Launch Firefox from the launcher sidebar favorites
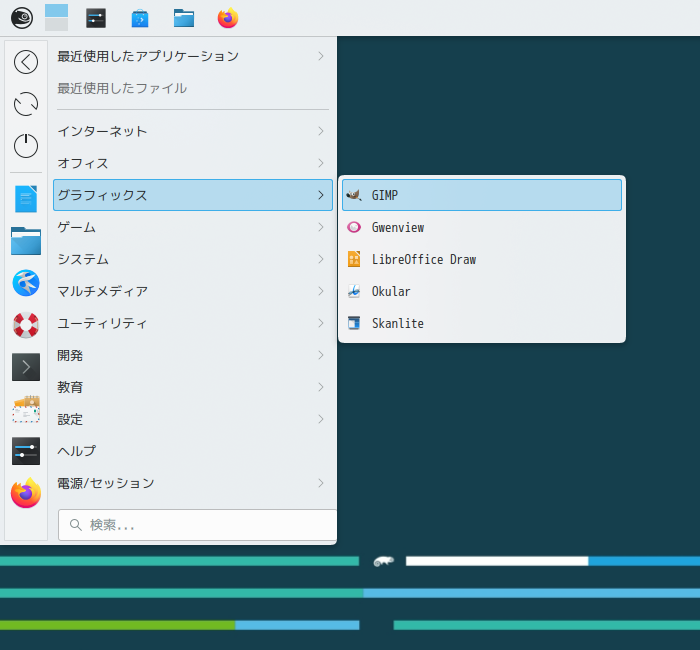700x650 pixels. pos(26,493)
